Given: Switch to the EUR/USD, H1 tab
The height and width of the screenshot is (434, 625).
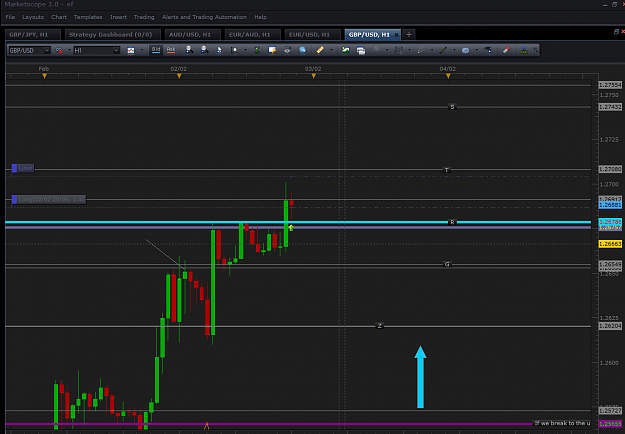Looking at the screenshot, I should [312, 35].
